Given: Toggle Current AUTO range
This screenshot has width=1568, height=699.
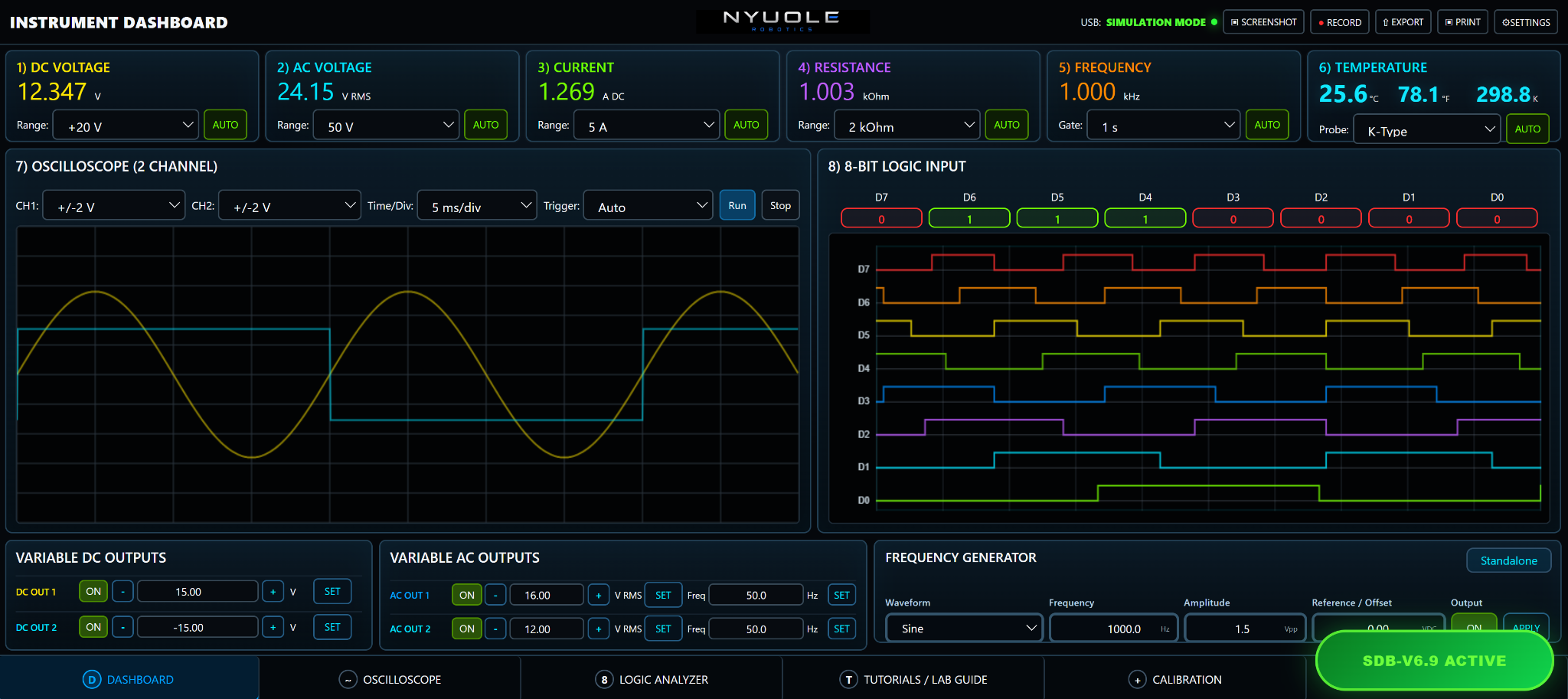Looking at the screenshot, I should pyautogui.click(x=746, y=125).
